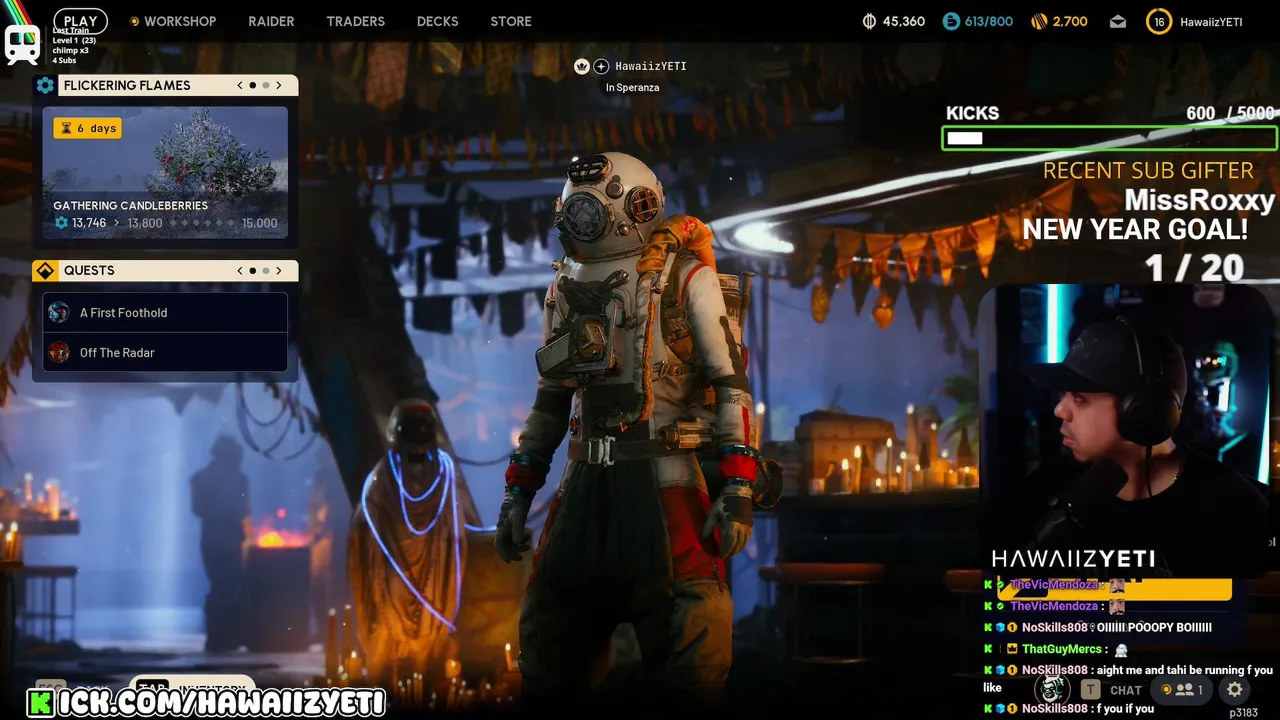Select first page dot in Quests header

[x=252, y=270]
